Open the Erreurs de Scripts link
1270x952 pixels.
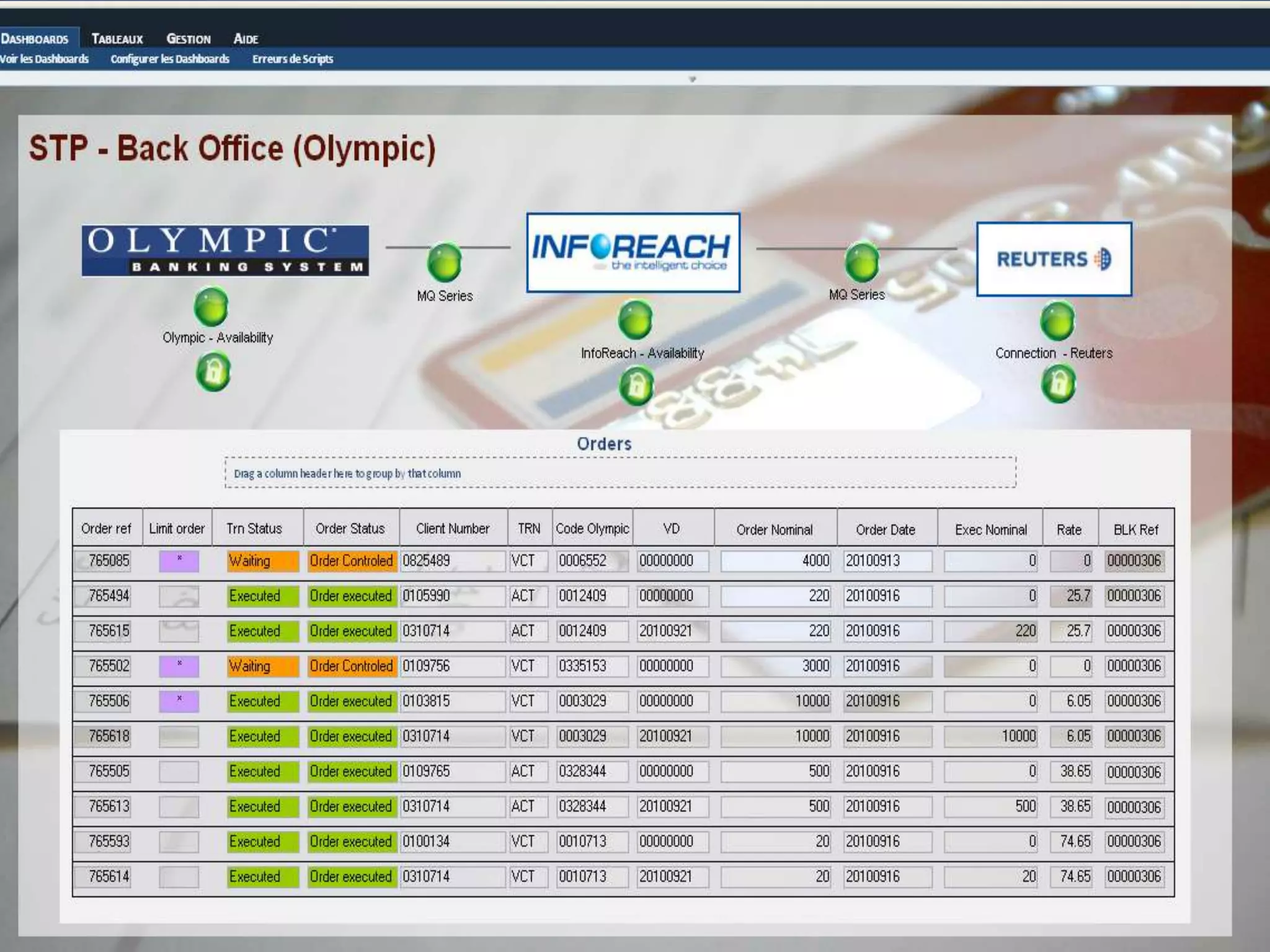[293, 59]
